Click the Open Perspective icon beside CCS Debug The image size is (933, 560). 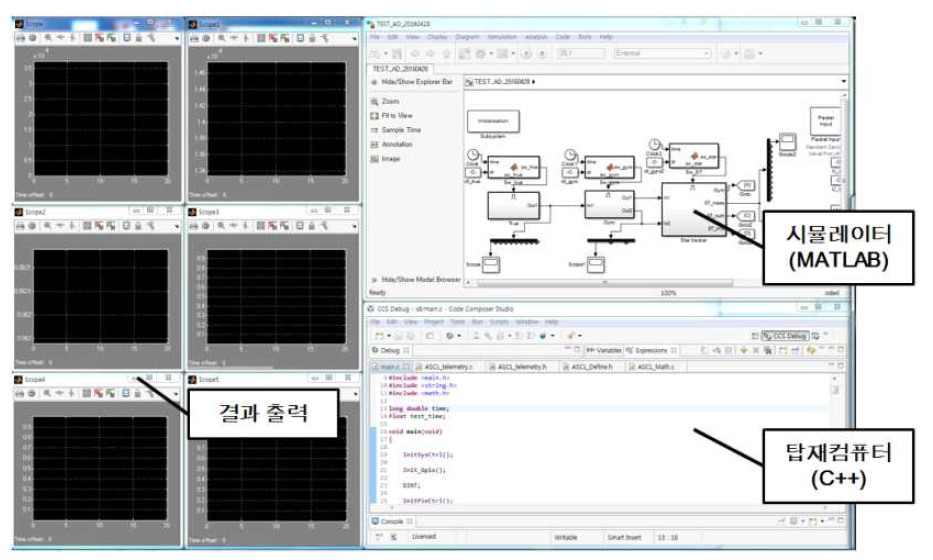click(x=755, y=336)
